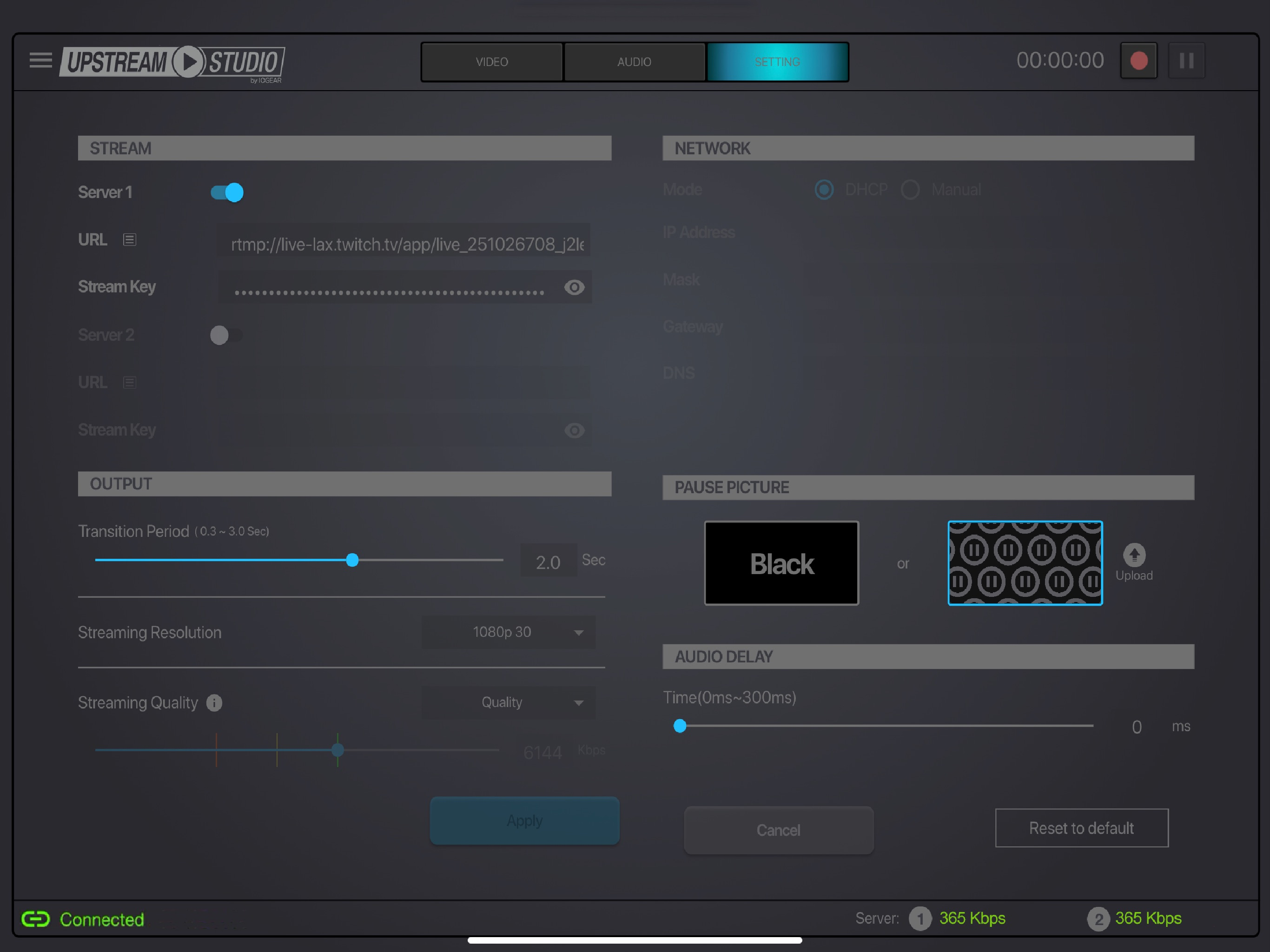The image size is (1270, 952).
Task: Click the Mask label
Action: [681, 280]
